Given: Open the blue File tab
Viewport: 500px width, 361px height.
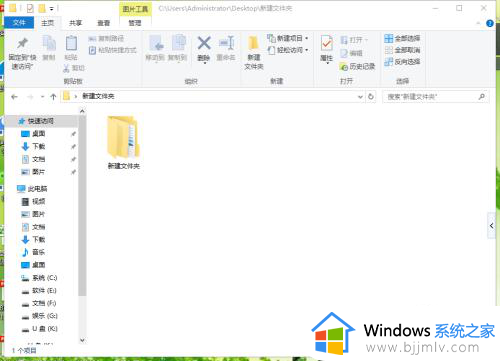Looking at the screenshot, I should coord(19,23).
